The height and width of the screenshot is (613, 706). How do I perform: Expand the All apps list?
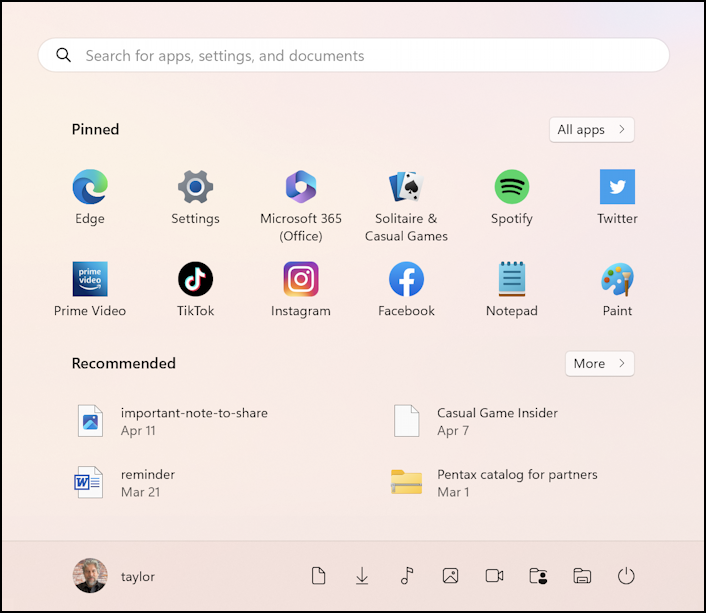pyautogui.click(x=592, y=130)
